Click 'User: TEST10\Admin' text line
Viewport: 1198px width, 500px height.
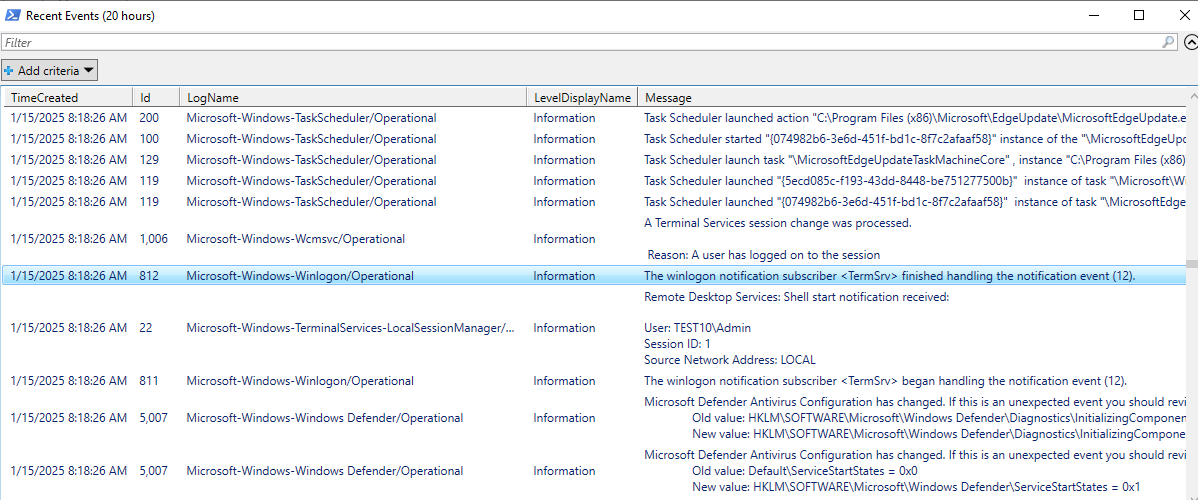pyautogui.click(x=698, y=328)
